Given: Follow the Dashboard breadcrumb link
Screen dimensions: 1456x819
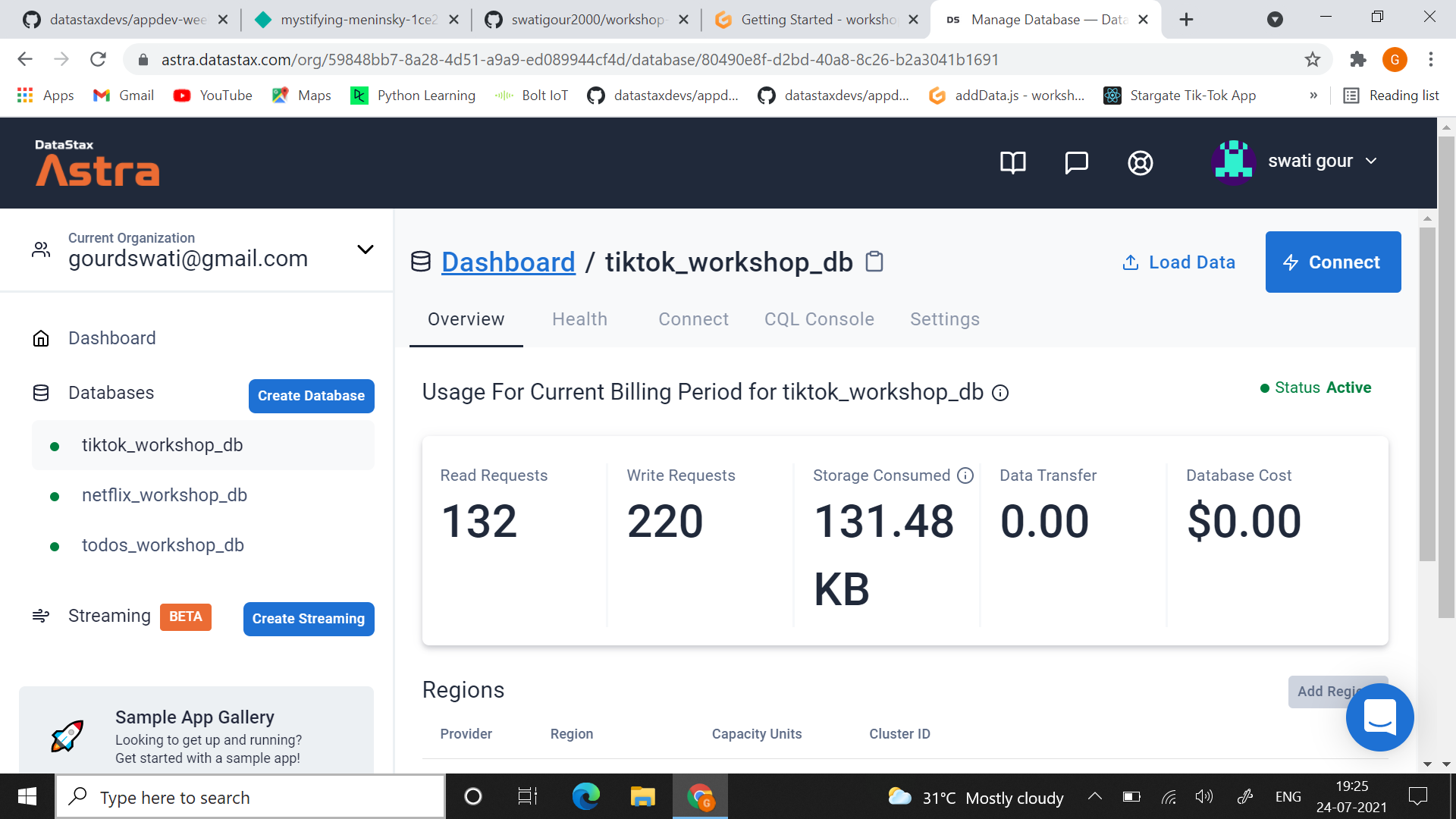Looking at the screenshot, I should click(x=508, y=262).
